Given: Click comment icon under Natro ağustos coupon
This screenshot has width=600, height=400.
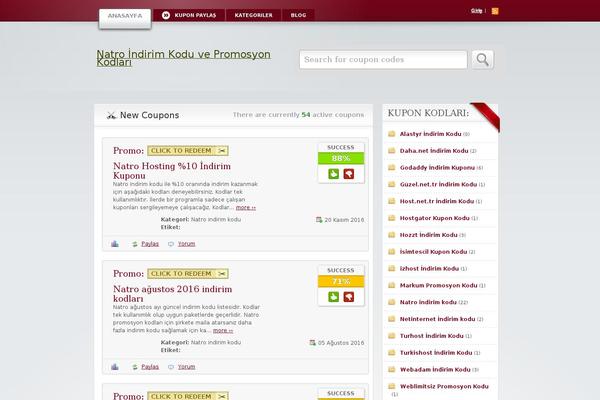Looking at the screenshot, I should 171,367.
